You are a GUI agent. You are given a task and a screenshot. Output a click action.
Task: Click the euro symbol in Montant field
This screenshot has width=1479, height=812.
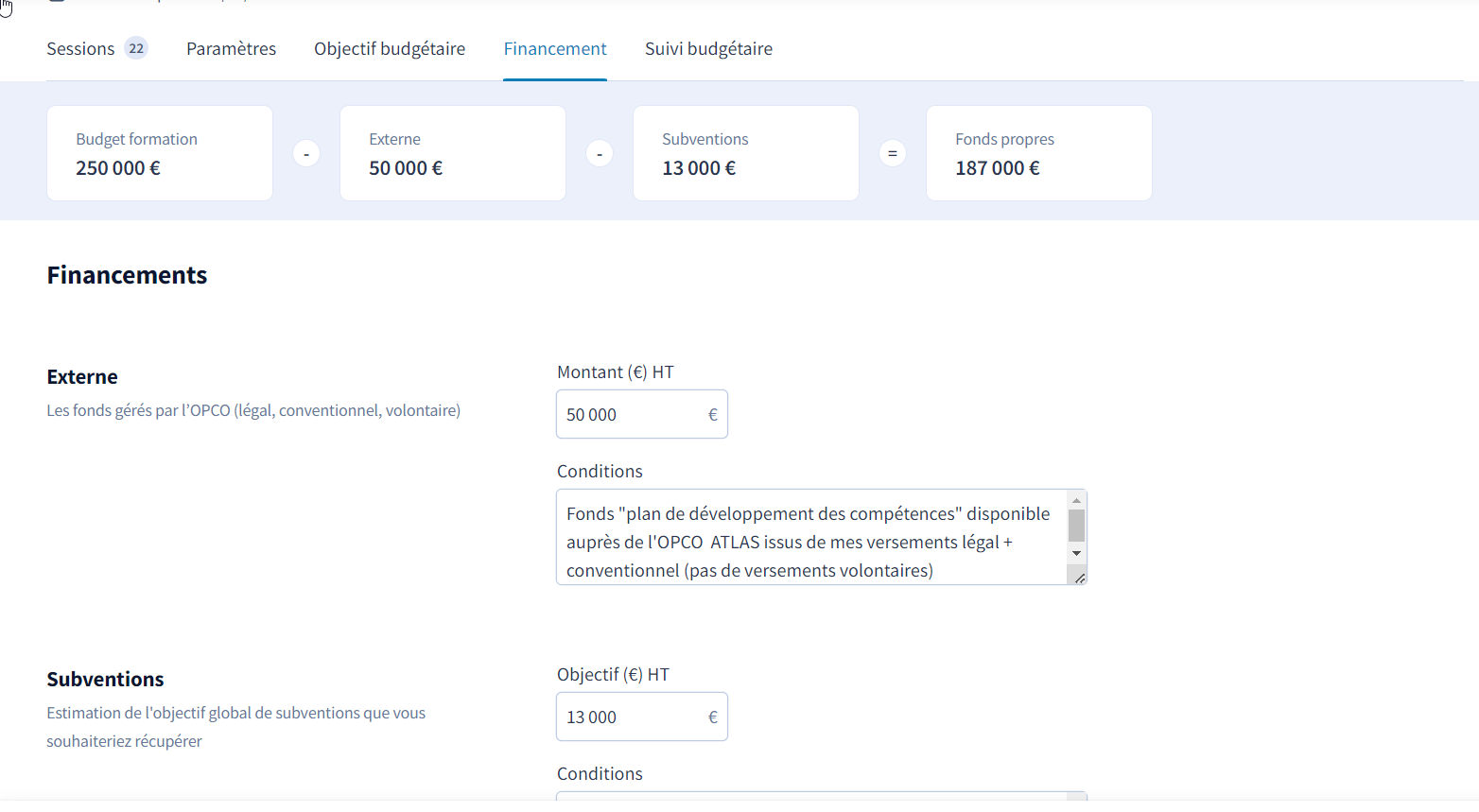coord(713,414)
